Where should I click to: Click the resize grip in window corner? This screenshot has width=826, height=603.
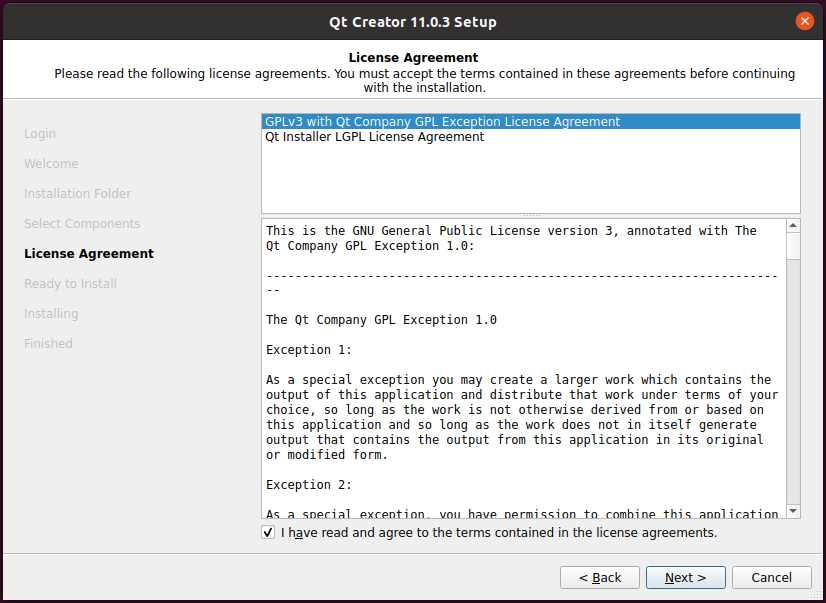tap(818, 596)
